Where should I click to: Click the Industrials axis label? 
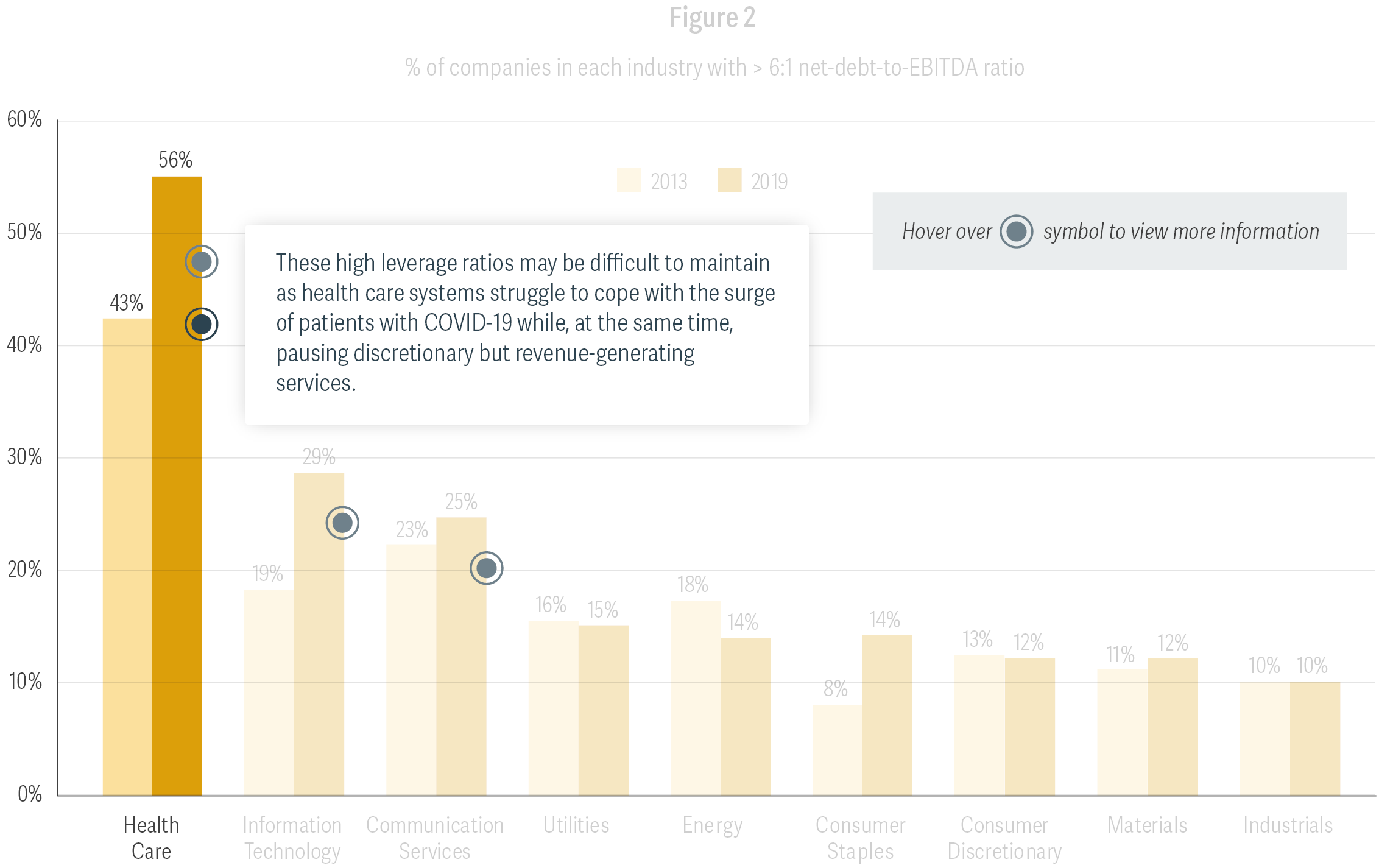click(x=1288, y=825)
